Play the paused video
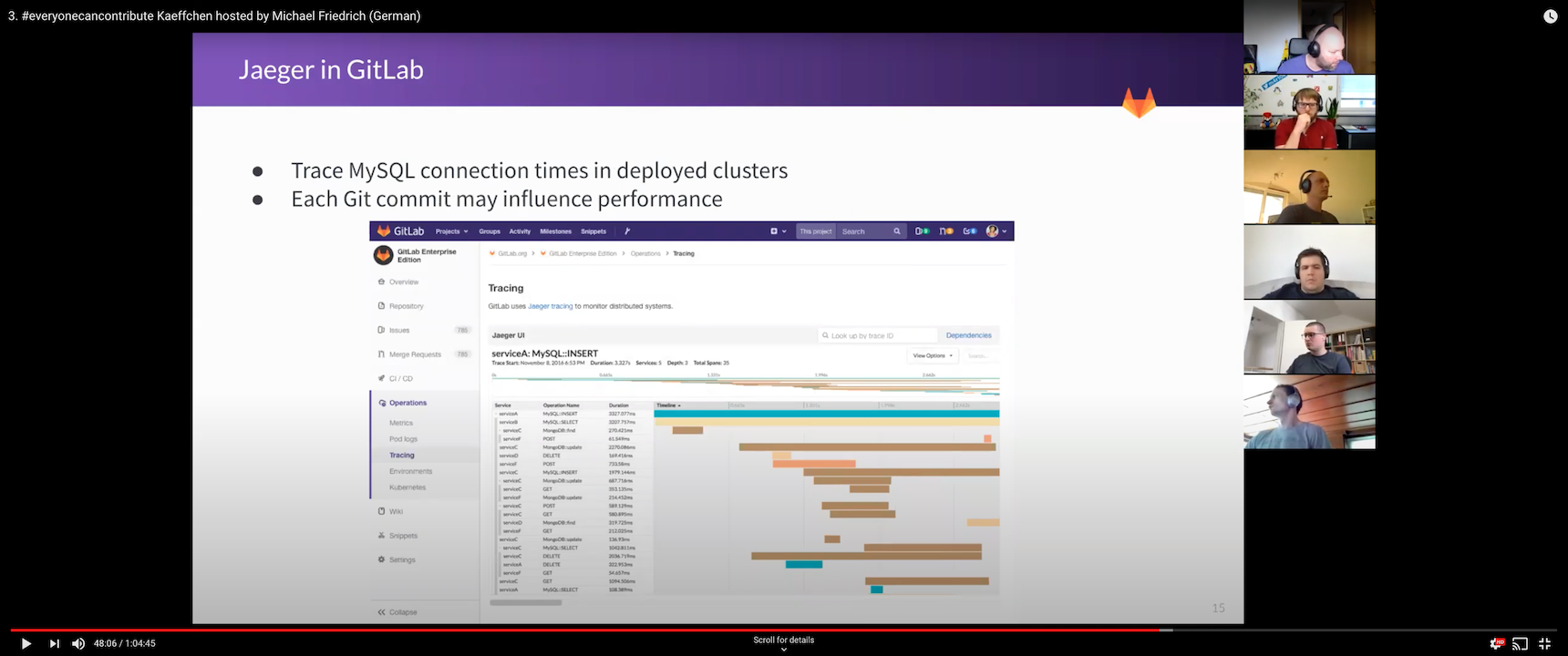1568x656 pixels. 26,643
